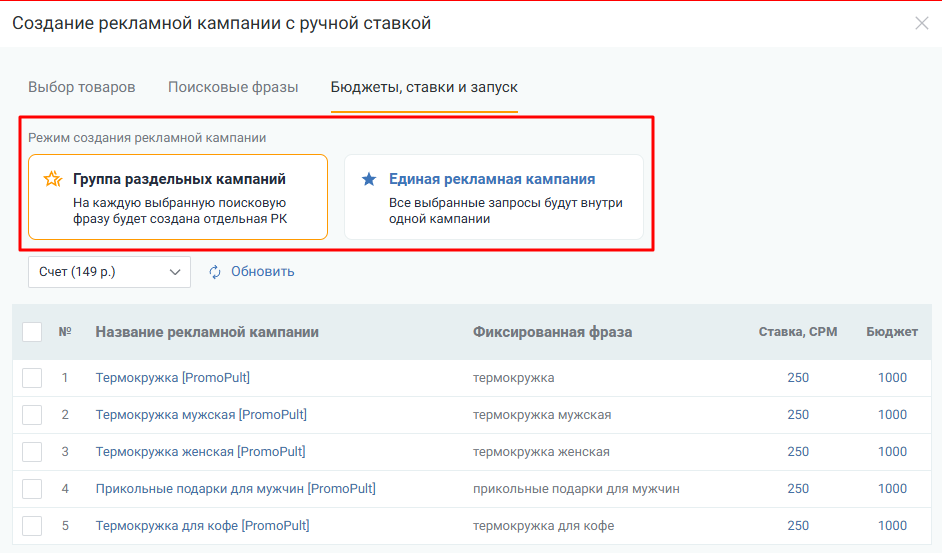This screenshot has width=942, height=553.
Task: Open the Поисковые фразы tab
Action: [233, 87]
